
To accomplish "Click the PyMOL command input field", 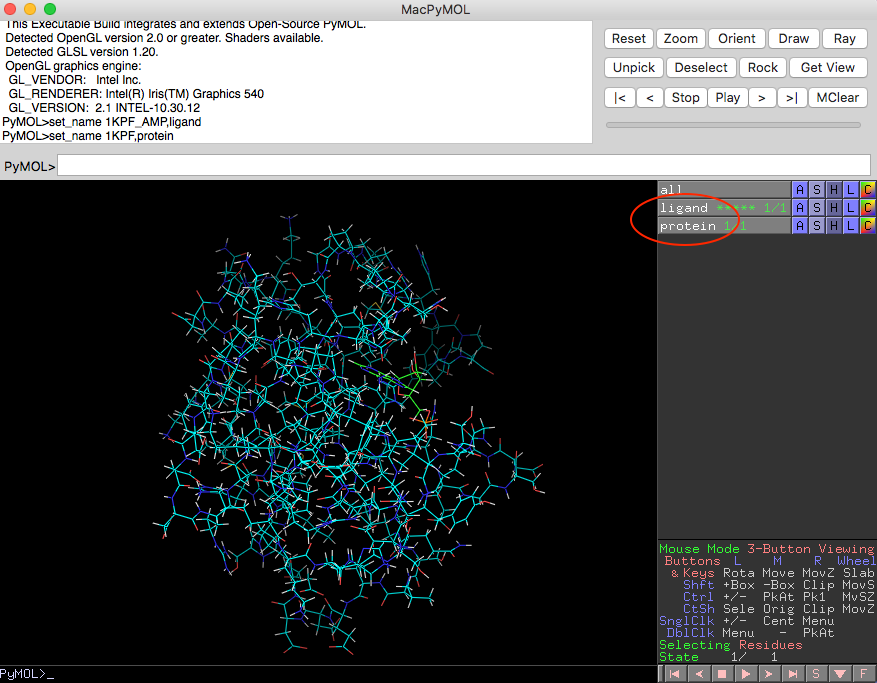I will [x=464, y=166].
